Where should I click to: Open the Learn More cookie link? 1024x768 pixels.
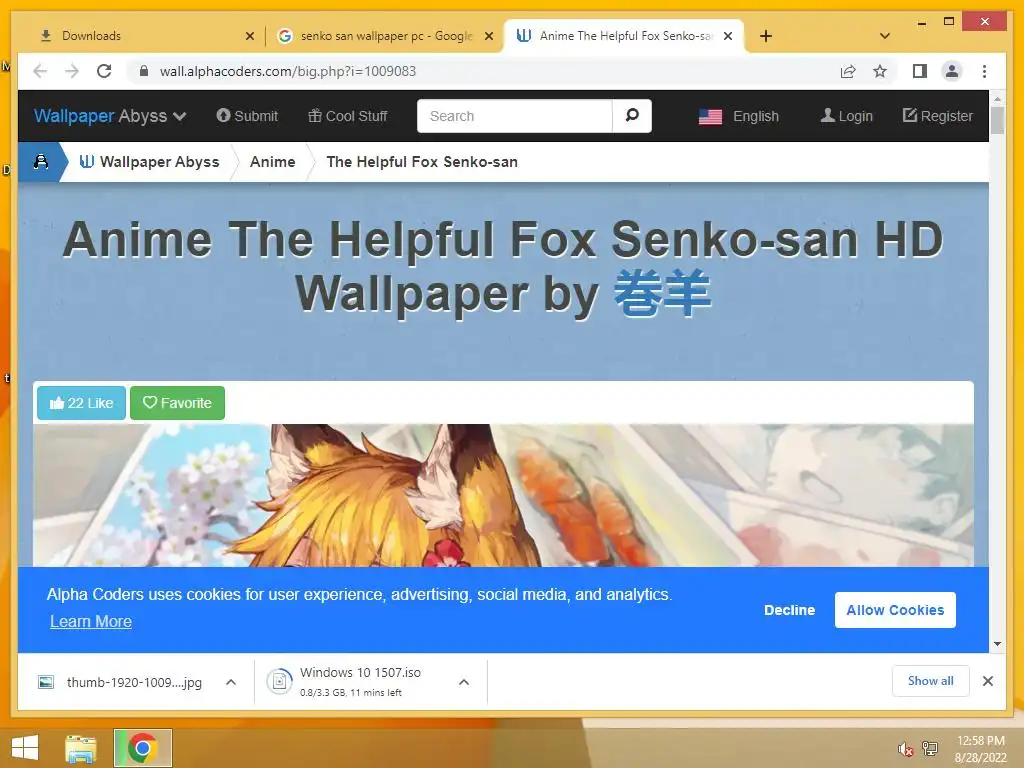(91, 621)
